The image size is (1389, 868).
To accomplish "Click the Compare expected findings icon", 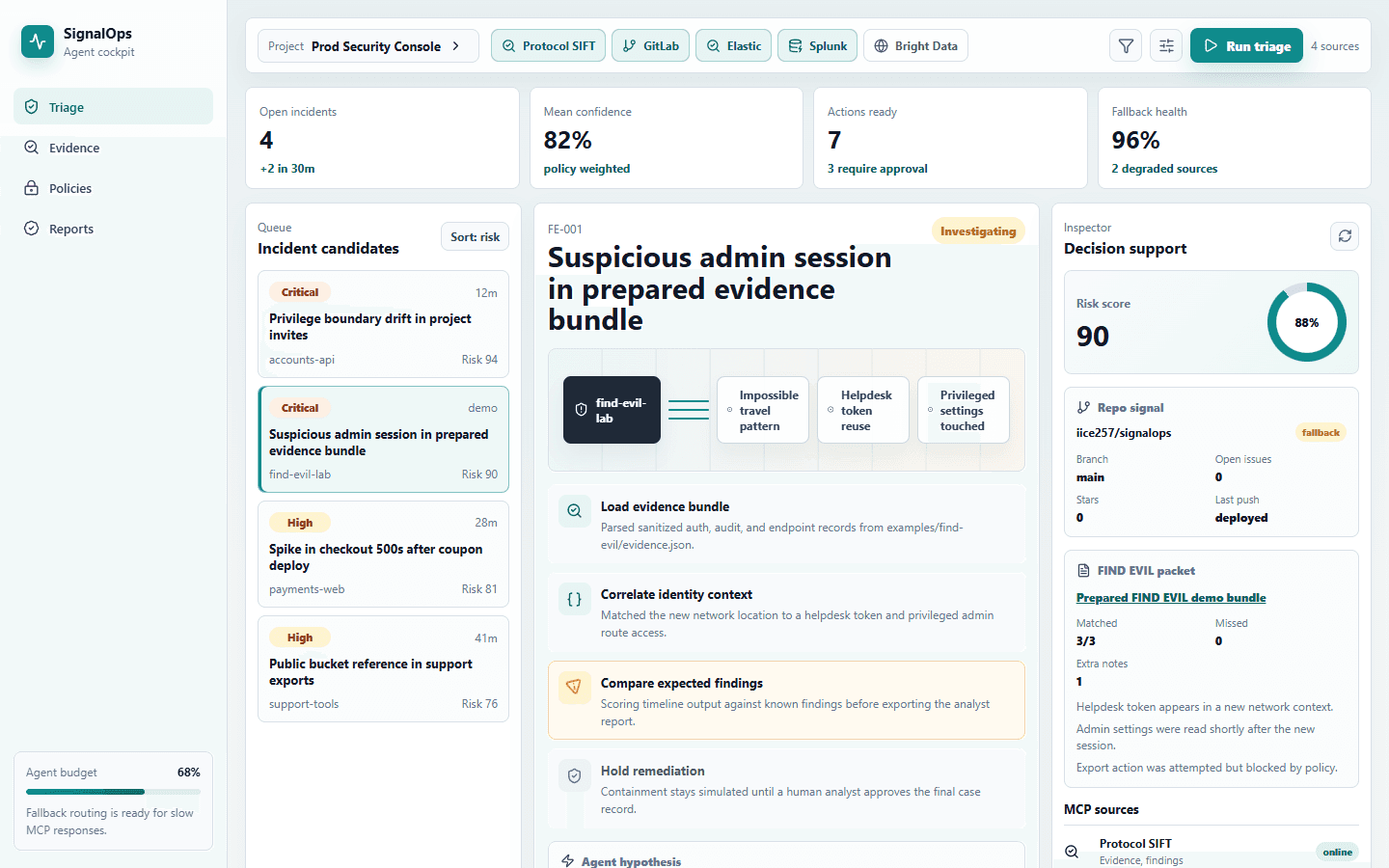I will tap(574, 687).
